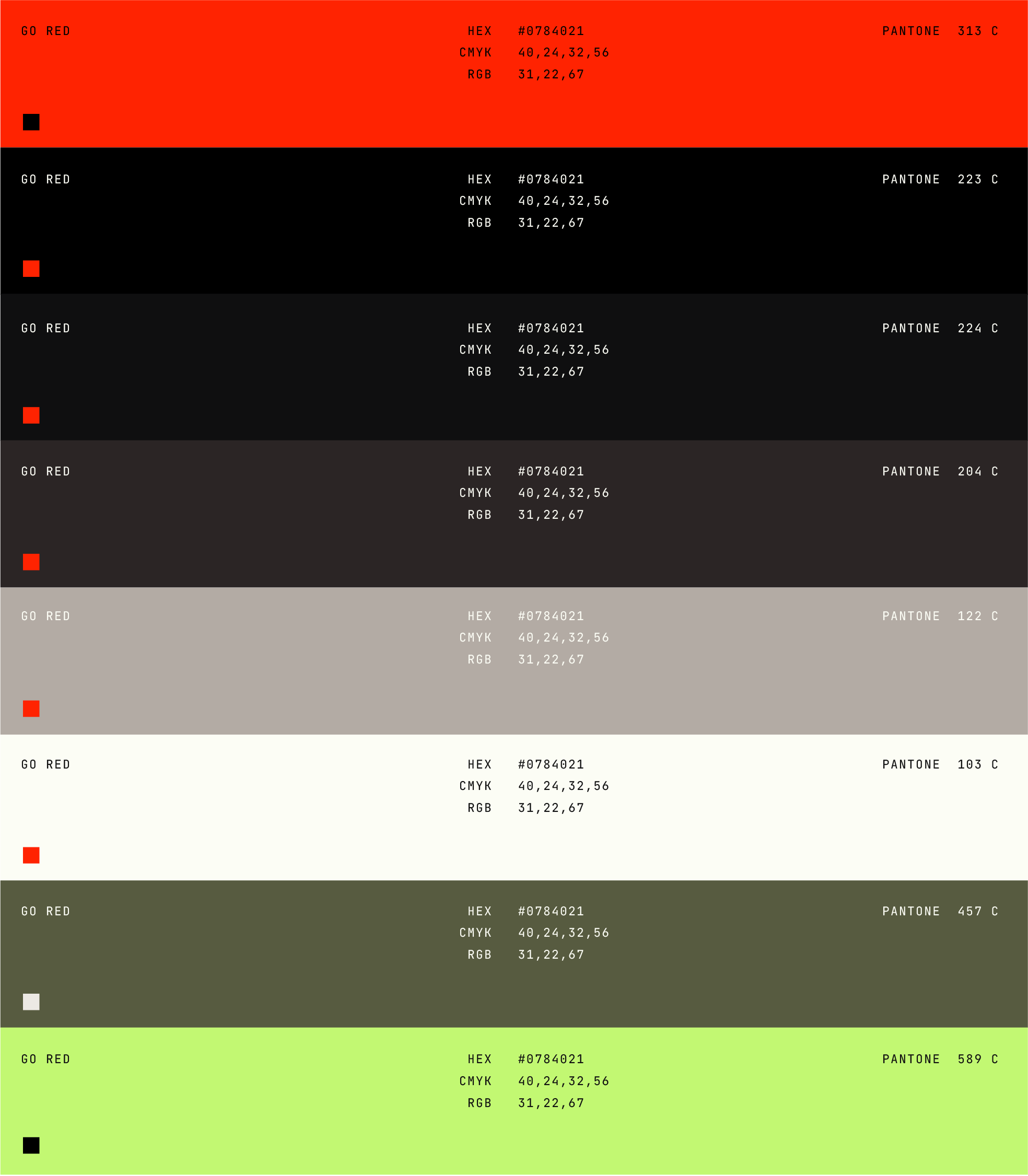1028x1176 pixels.
Task: Click RGB value 31,22,67 in the Pantone 313 C band
Action: click(551, 75)
